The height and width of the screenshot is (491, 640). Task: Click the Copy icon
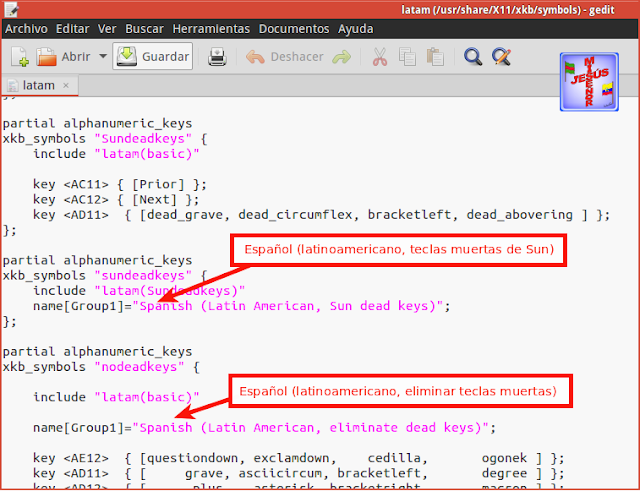(x=407, y=57)
